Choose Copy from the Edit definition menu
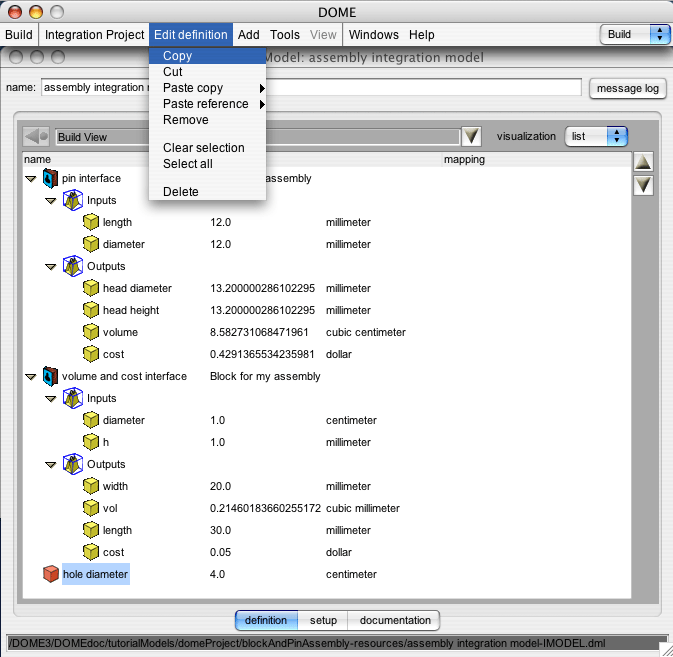 [207, 56]
